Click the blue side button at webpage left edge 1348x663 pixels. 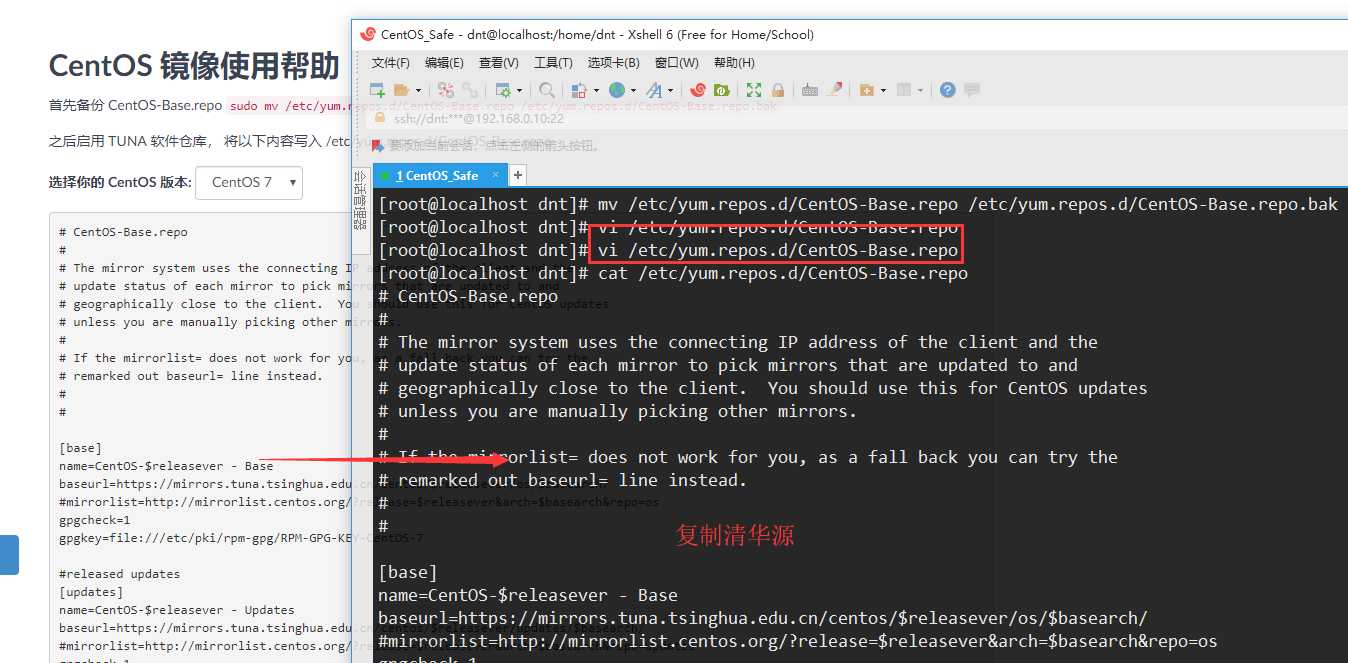[x=9, y=555]
